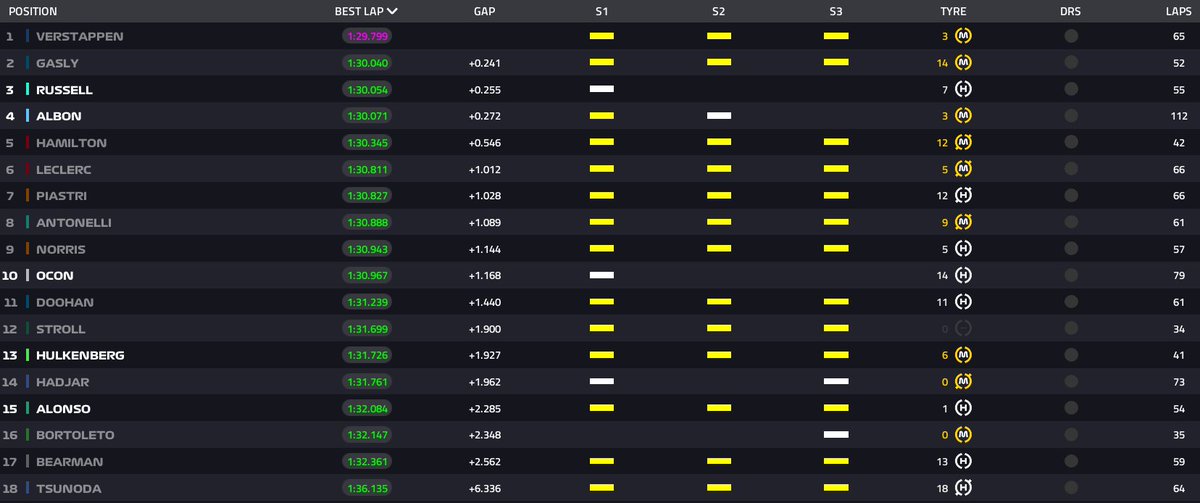Screen dimensions: 1200x503
Task: Click the S1 column header
Action: (601, 12)
